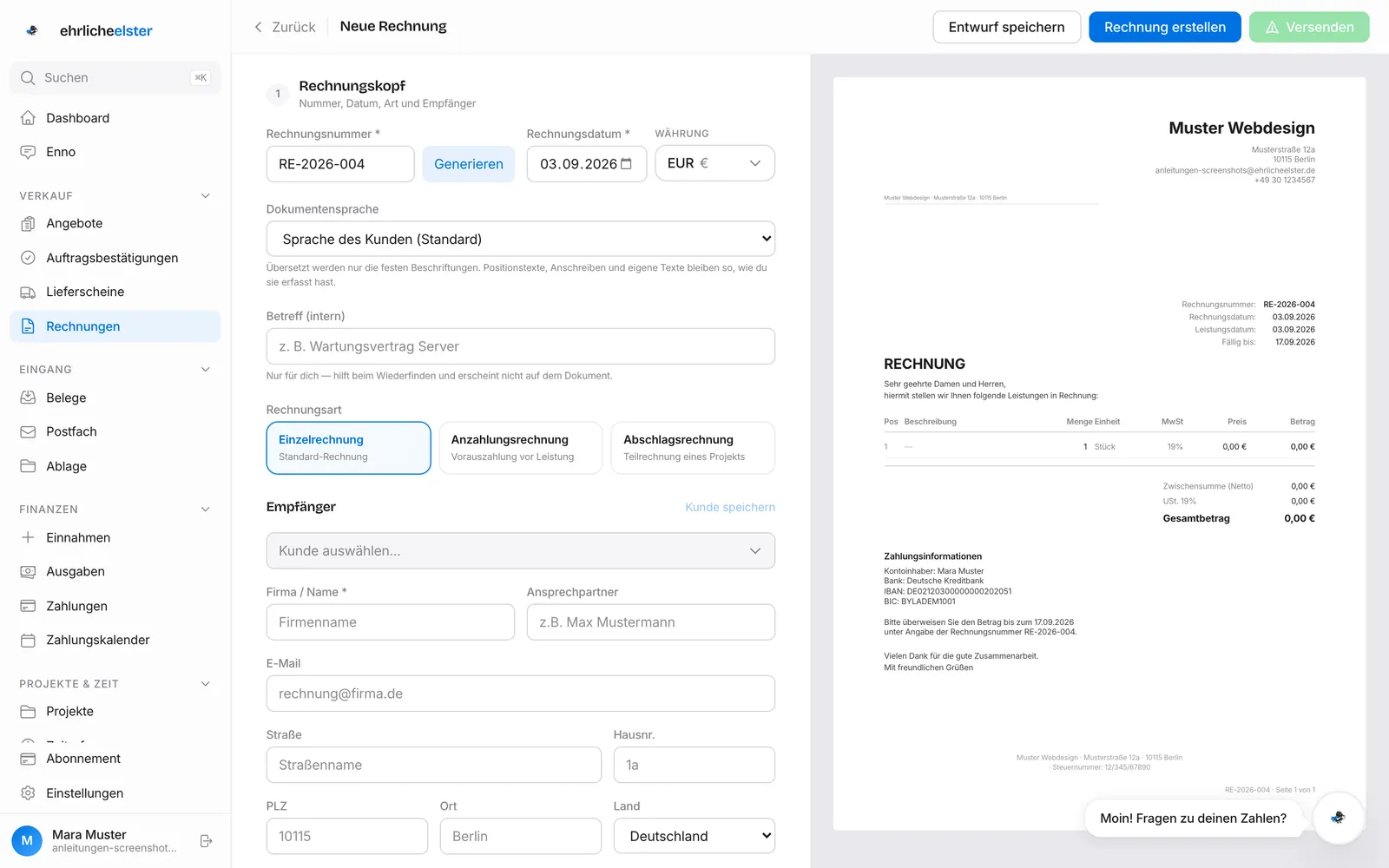Open Abonnement in the sidebar

click(115, 759)
